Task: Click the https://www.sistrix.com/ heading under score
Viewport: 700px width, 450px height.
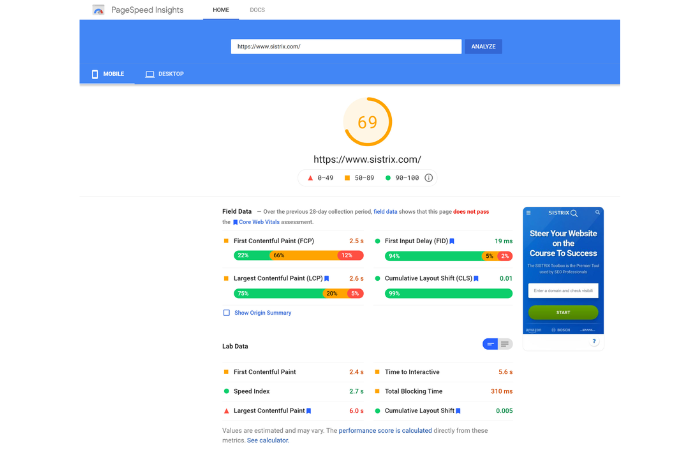Action: [x=367, y=159]
